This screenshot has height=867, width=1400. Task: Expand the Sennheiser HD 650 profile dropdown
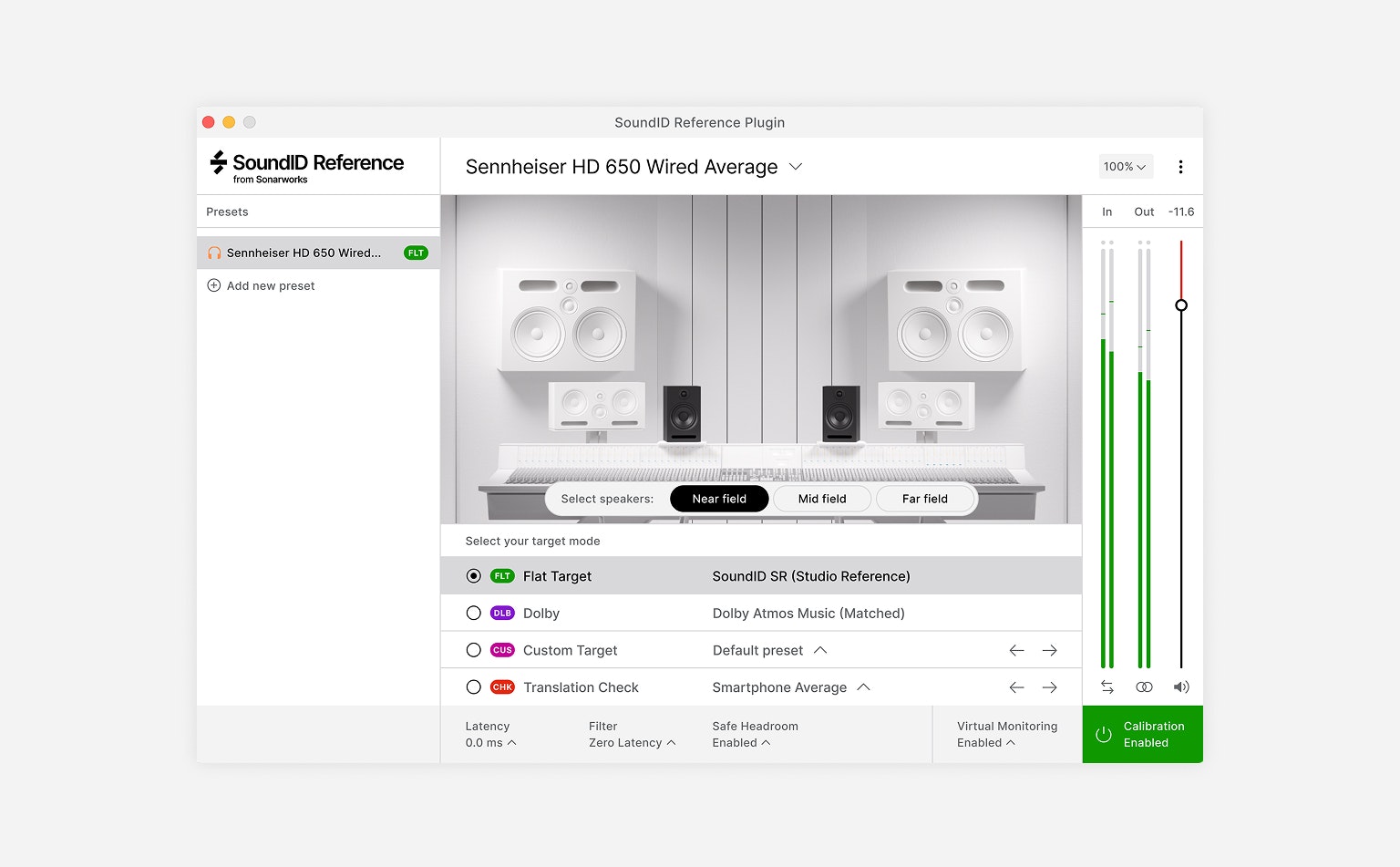pyautogui.click(x=795, y=167)
